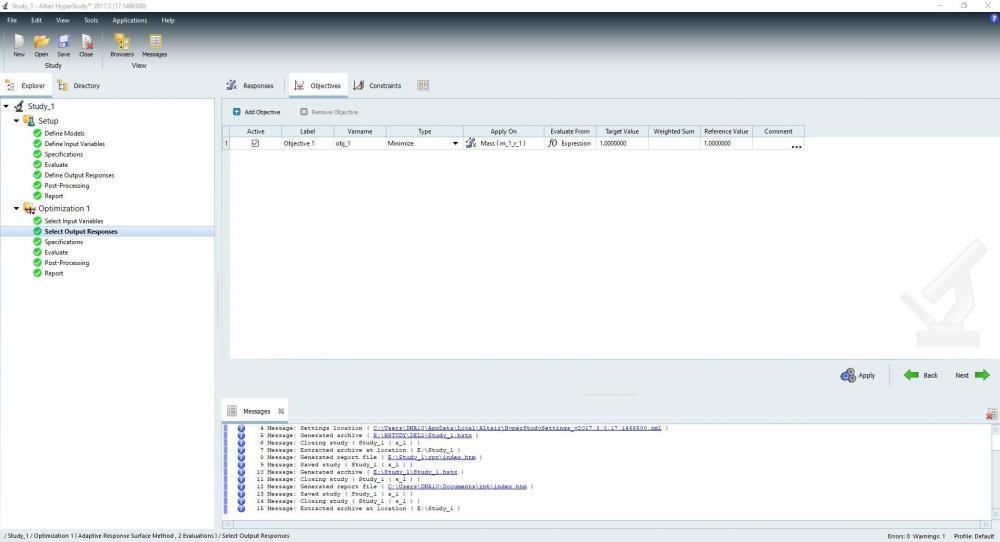Select Report under Optimization 1
The image size is (1000, 542).
54,273
